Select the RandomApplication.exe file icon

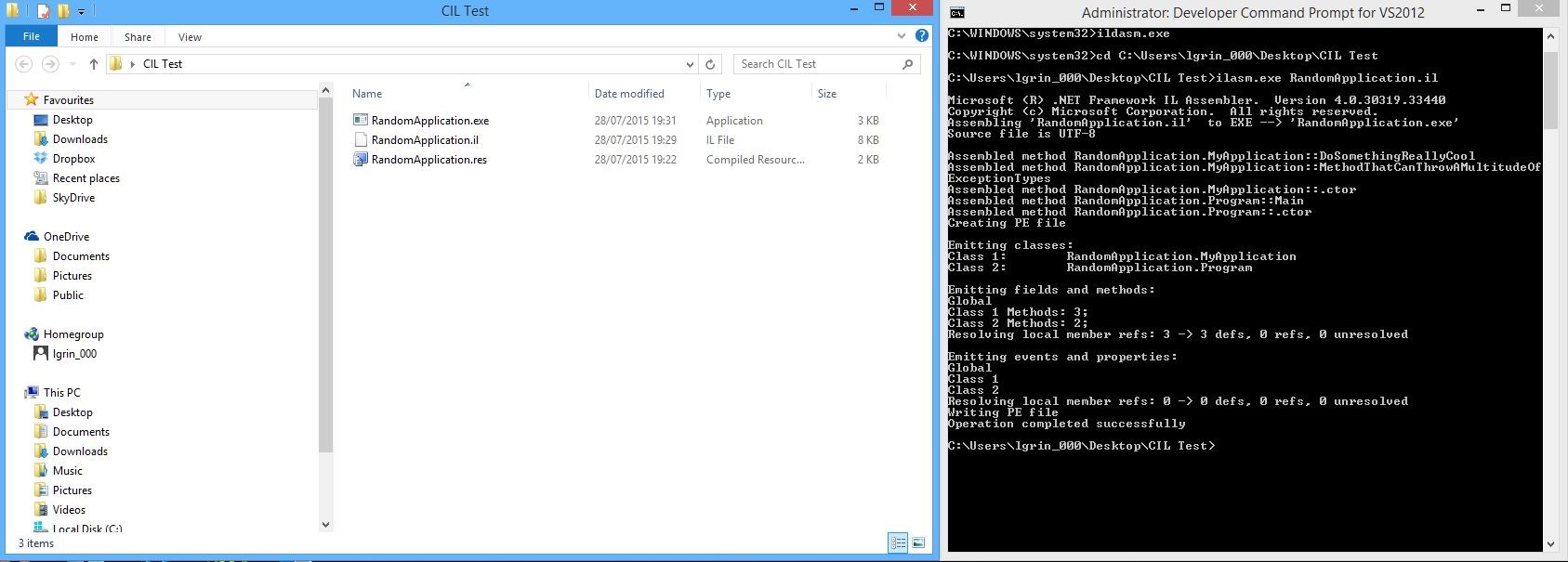pos(361,120)
